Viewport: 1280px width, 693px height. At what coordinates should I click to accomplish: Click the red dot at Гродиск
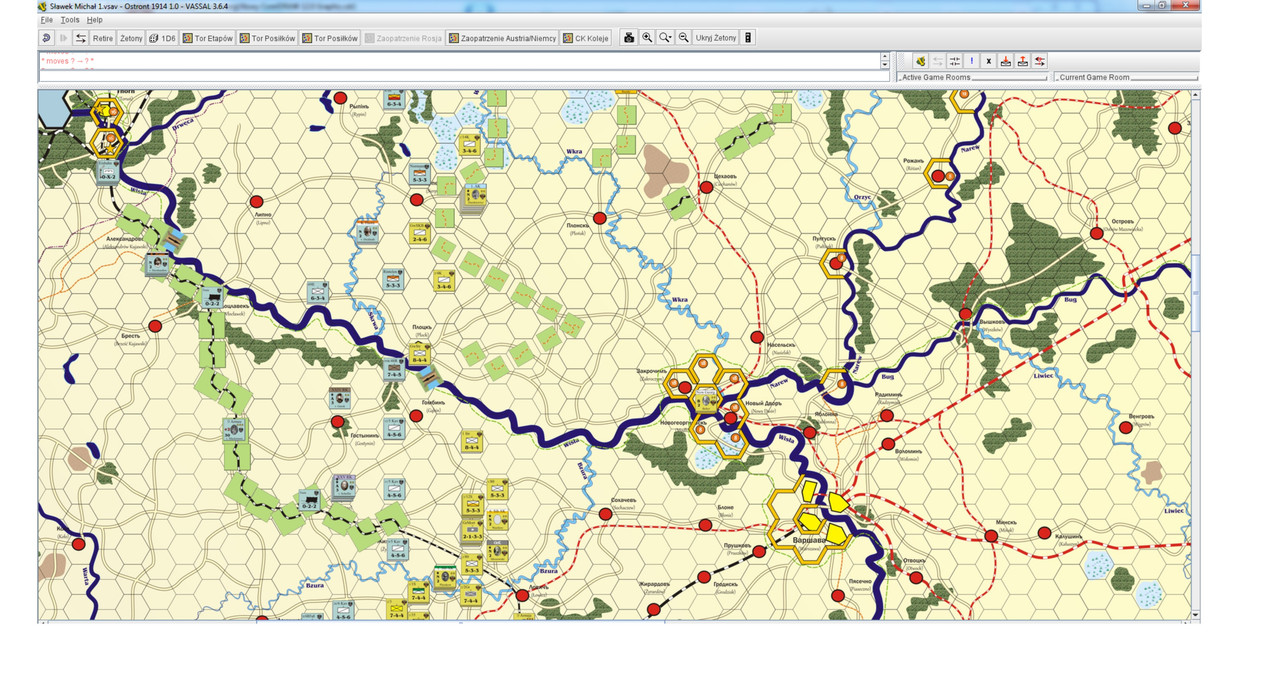pyautogui.click(x=704, y=577)
